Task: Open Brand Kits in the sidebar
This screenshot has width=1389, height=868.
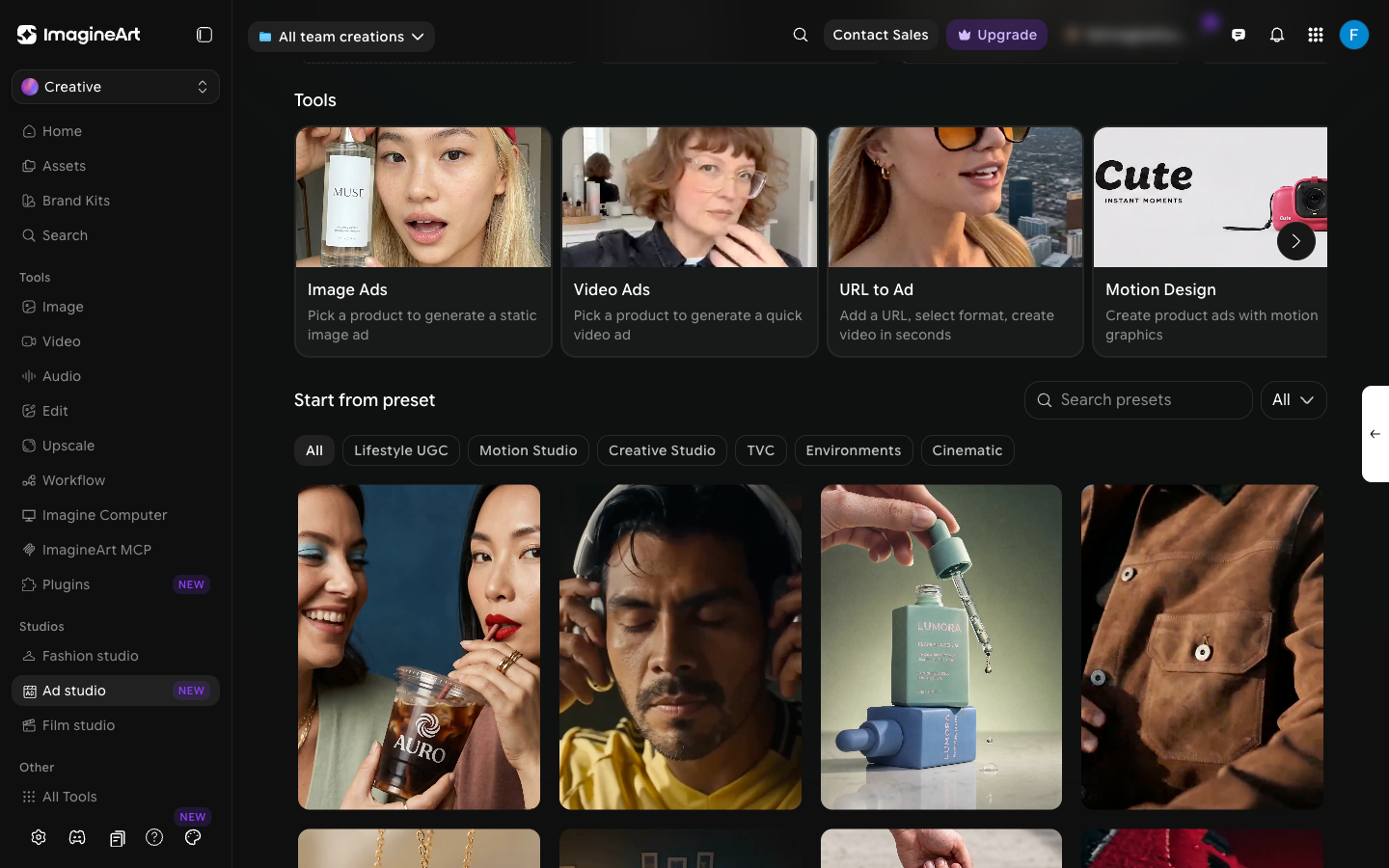Action: tap(116, 201)
